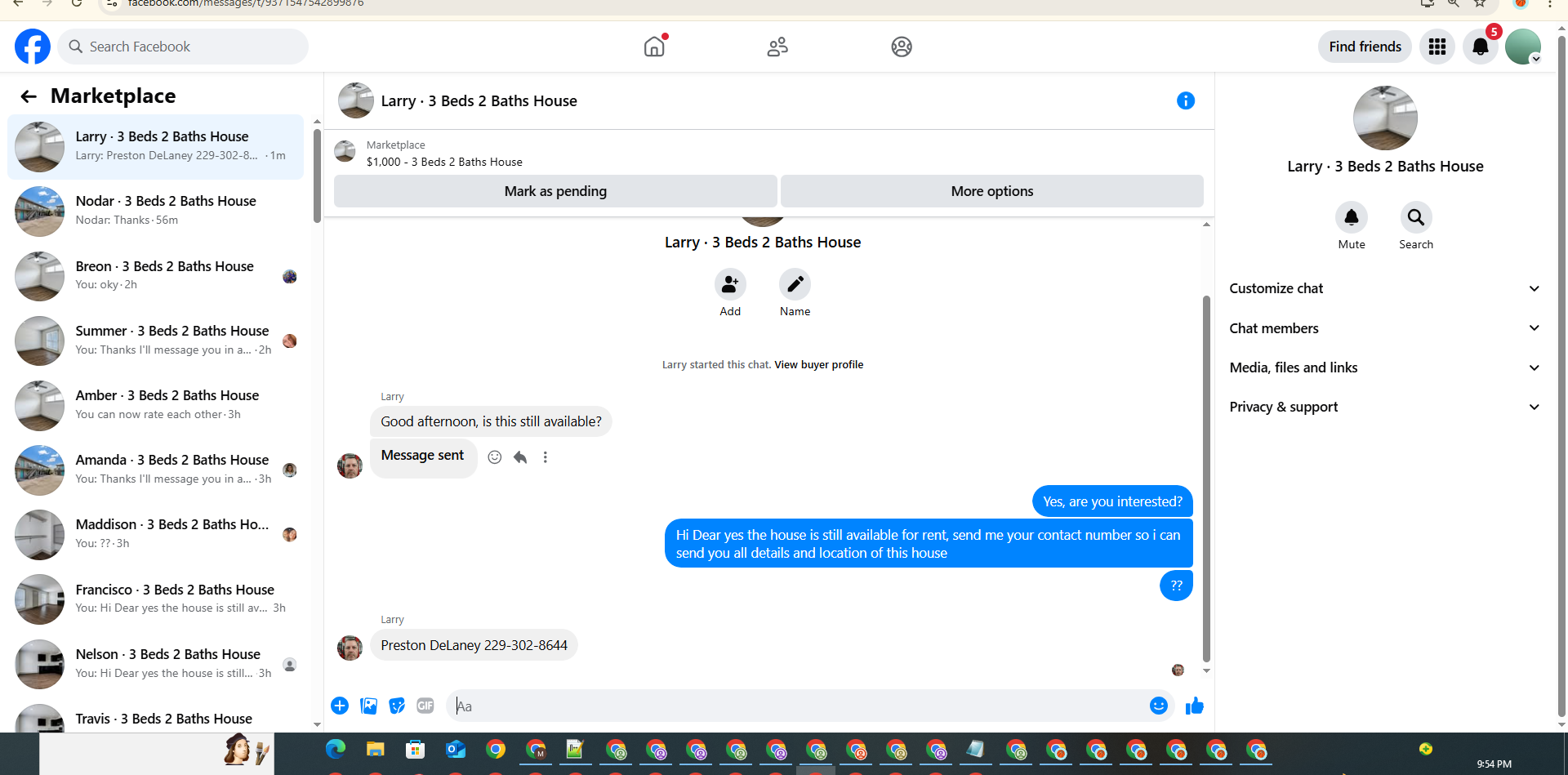Image resolution: width=1568 pixels, height=775 pixels.
Task: Open Summer conversation in list
Action: [156, 341]
